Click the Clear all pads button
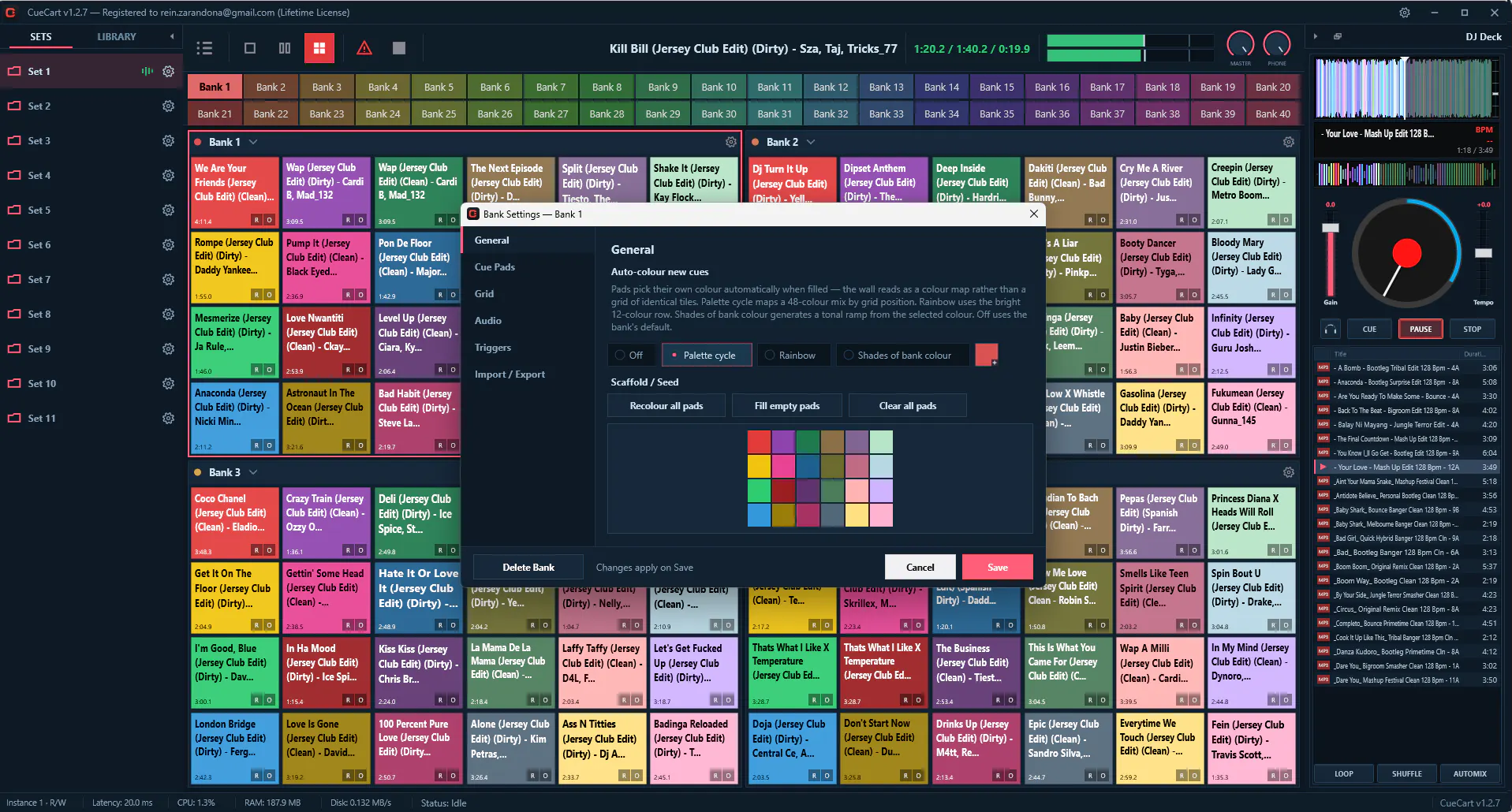Screen dimensions: 1512x812 908,405
